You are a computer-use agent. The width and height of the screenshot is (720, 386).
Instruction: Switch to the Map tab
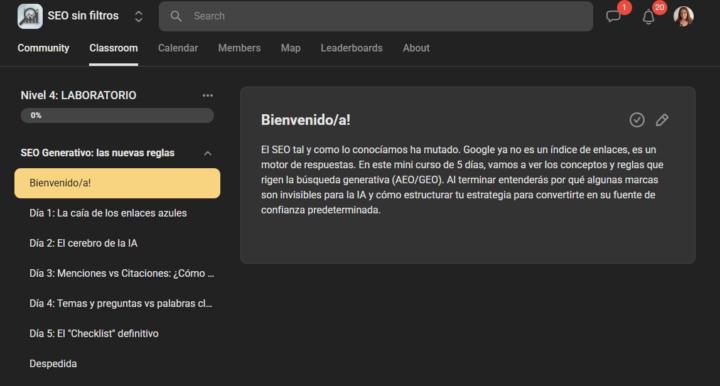click(291, 48)
